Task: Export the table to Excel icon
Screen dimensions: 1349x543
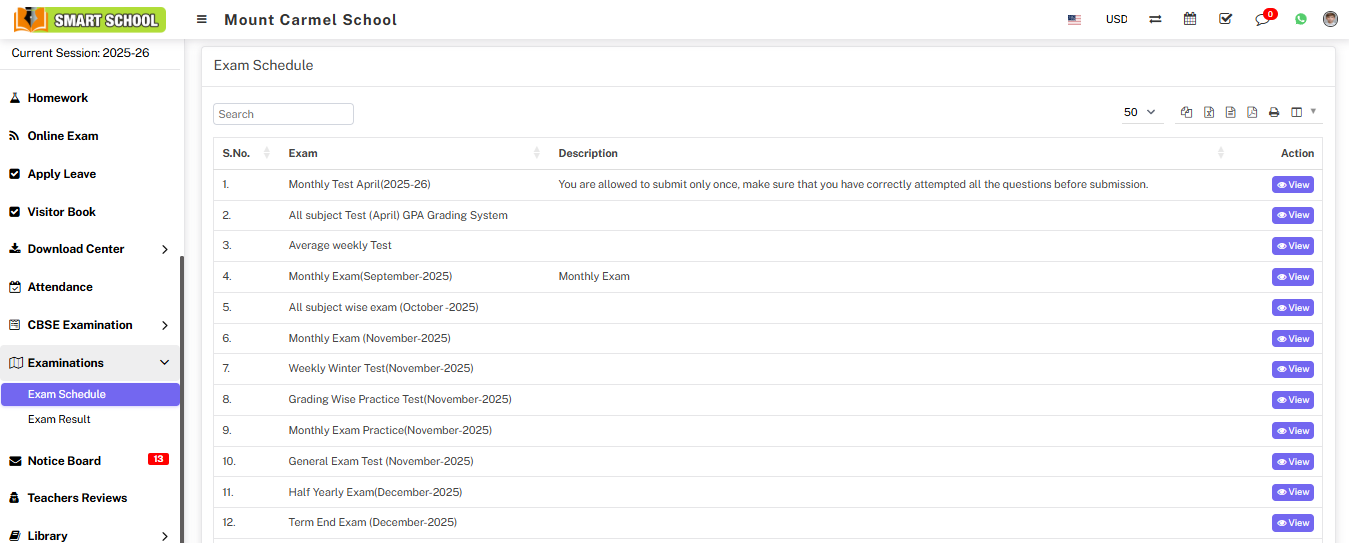Action: [x=1208, y=112]
